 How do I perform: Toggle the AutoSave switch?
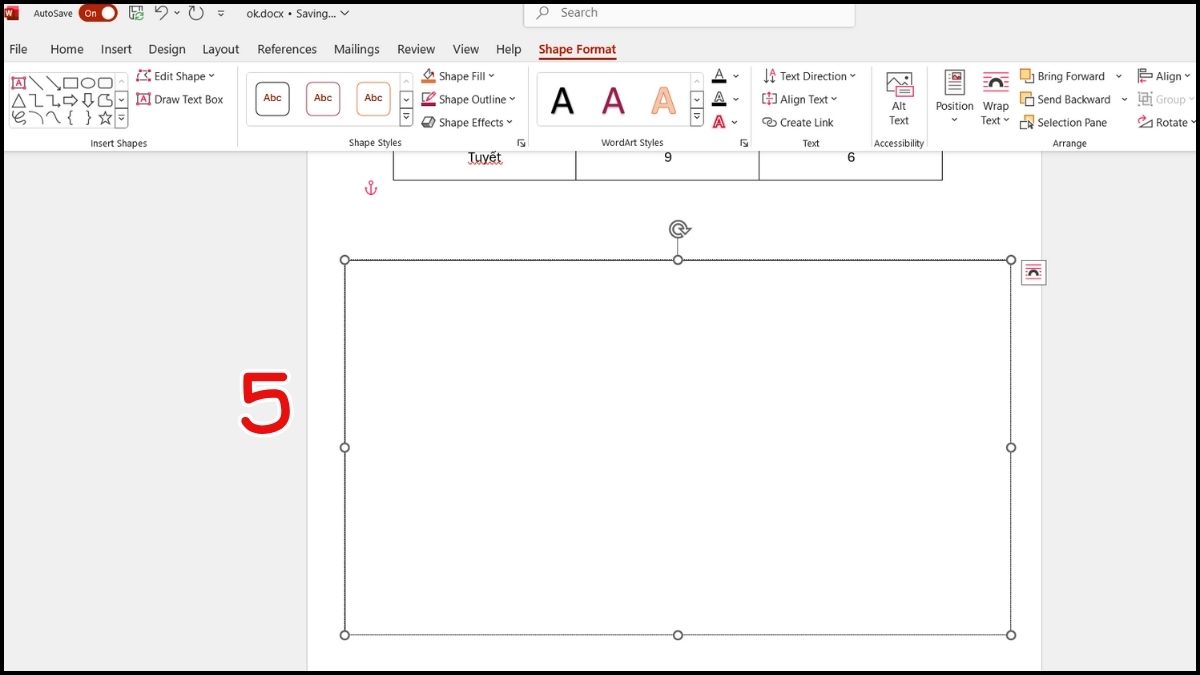click(x=98, y=13)
